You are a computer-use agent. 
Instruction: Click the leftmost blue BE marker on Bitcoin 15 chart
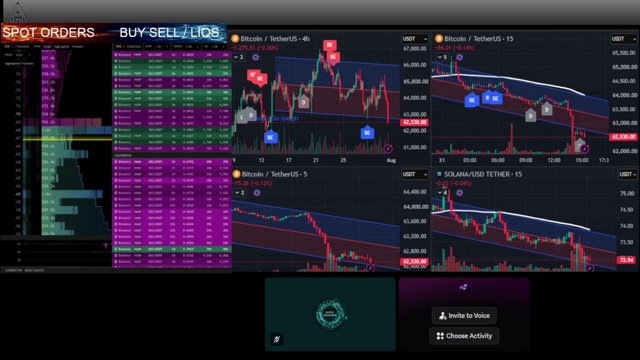click(x=472, y=100)
